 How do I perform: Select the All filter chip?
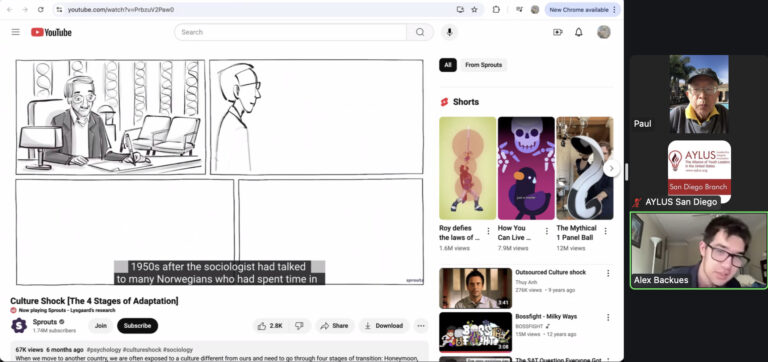448,65
